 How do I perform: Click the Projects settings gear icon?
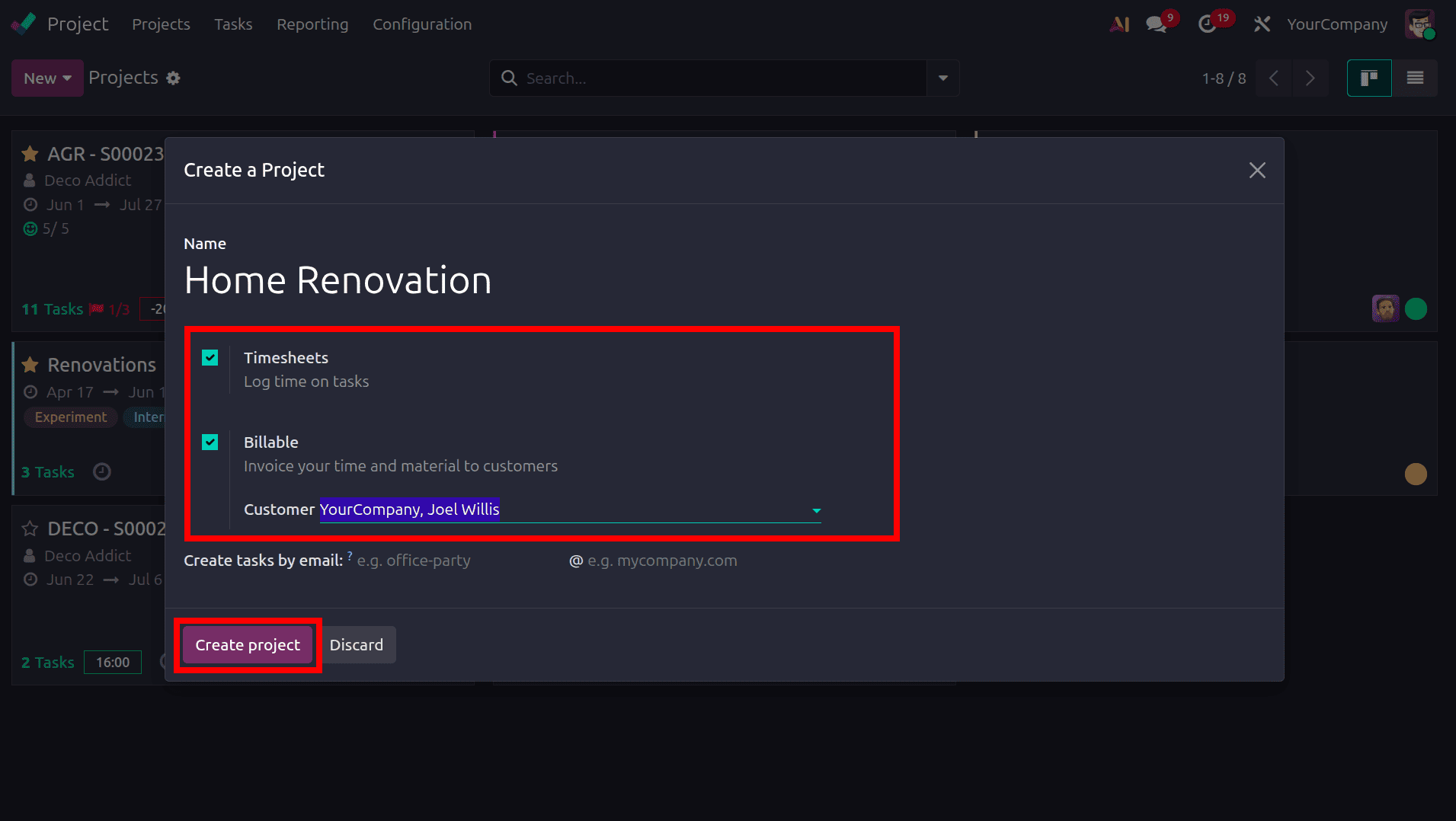pos(173,78)
